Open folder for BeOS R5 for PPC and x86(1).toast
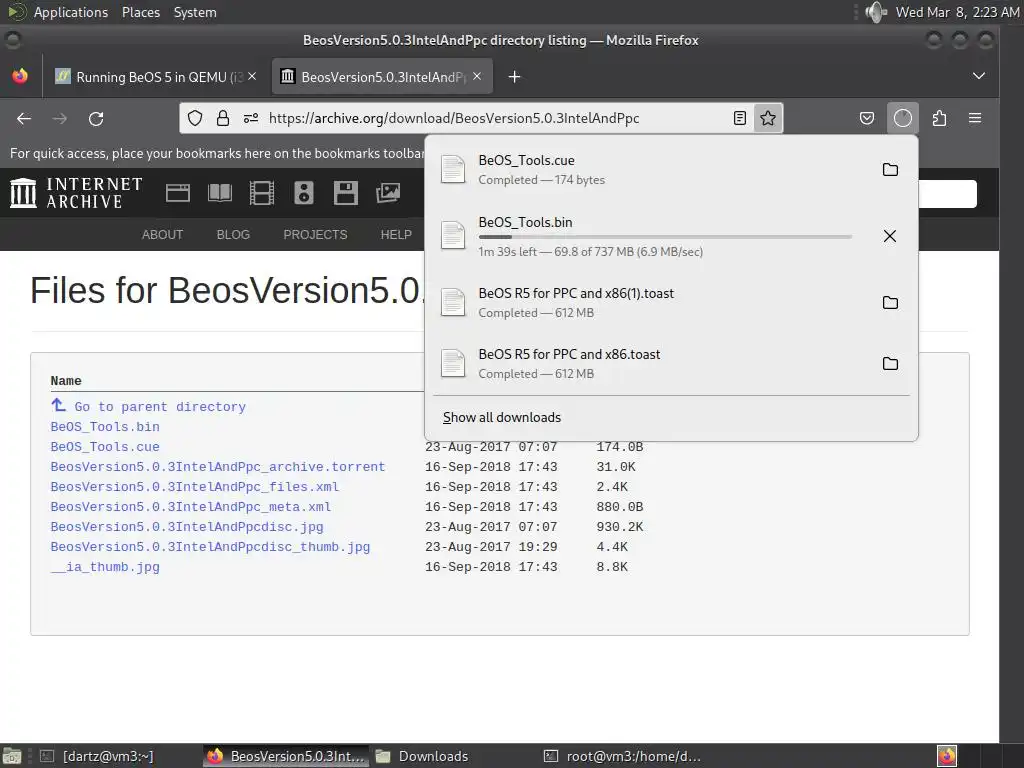Screen dimensions: 1024x768 click(x=890, y=302)
